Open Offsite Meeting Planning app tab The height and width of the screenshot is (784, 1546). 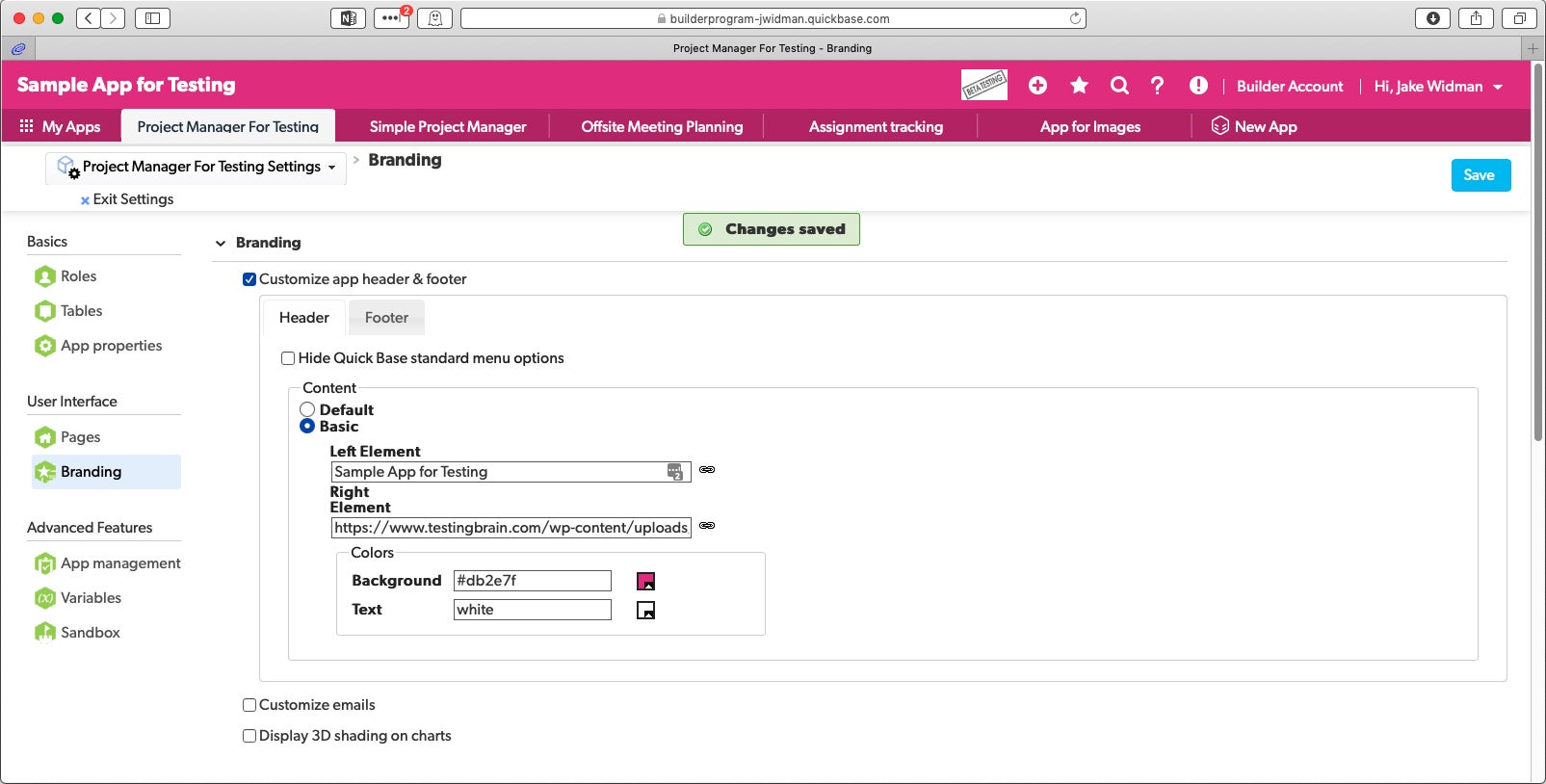click(662, 126)
